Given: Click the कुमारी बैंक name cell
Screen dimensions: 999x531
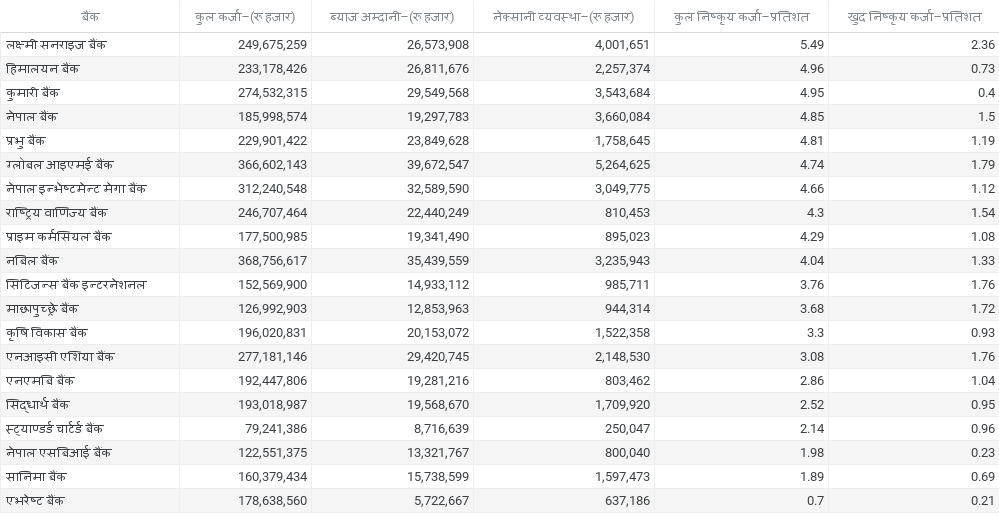Looking at the screenshot, I should pos(33,93).
